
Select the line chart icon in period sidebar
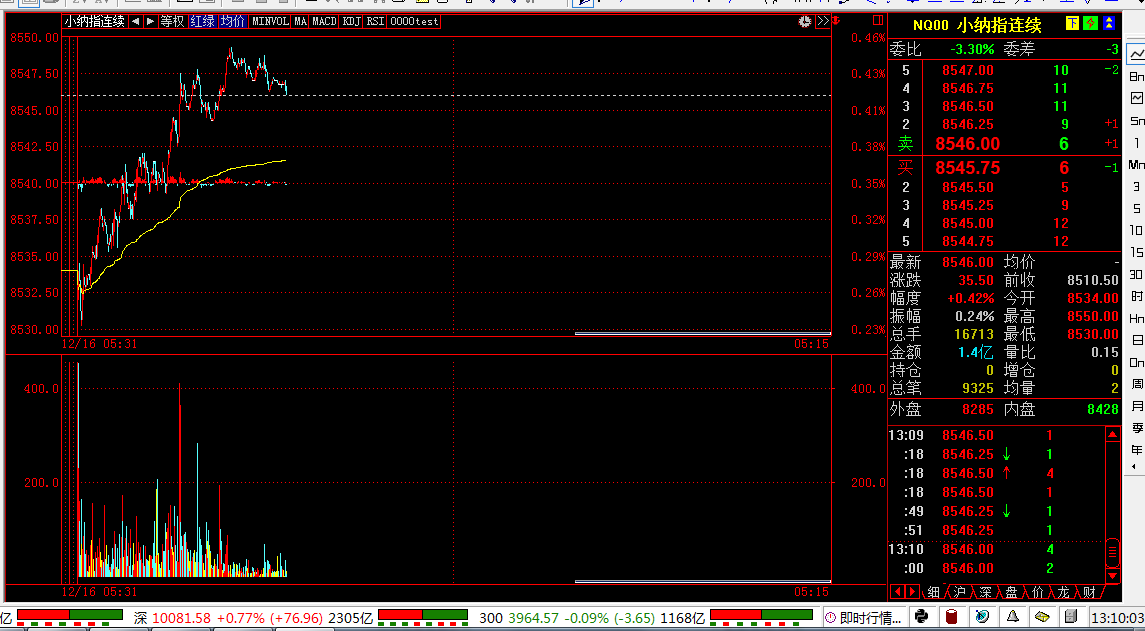click(1136, 54)
